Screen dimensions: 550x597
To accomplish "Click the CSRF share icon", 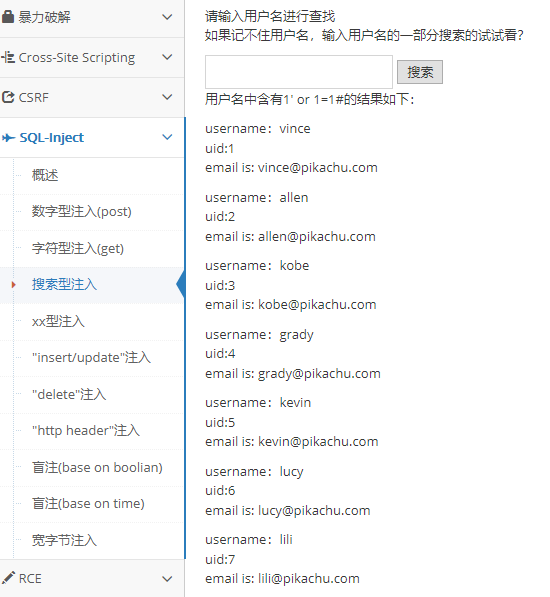I will (x=8, y=97).
